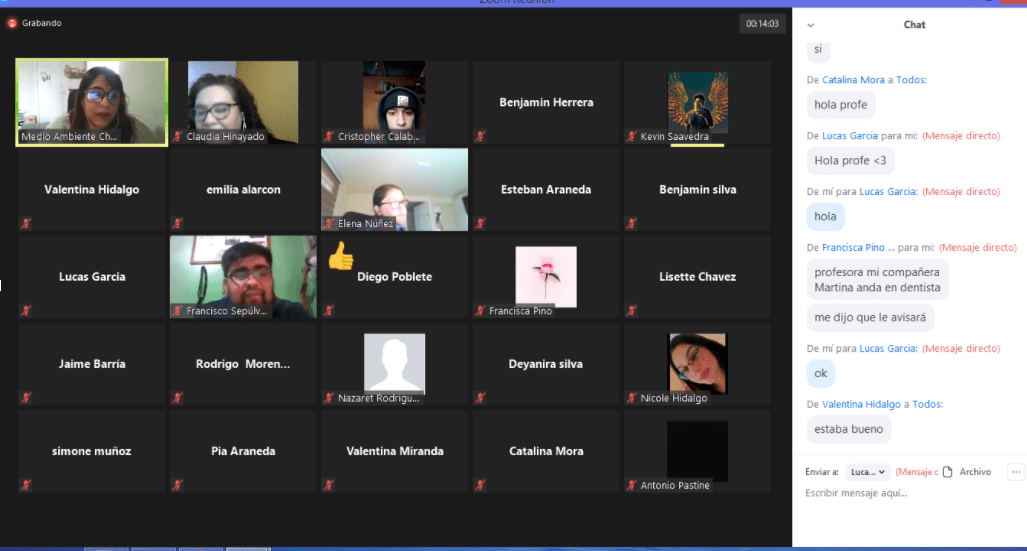Click the muted mic icon on Valentina Miranda
1027x551 pixels.
click(x=329, y=485)
